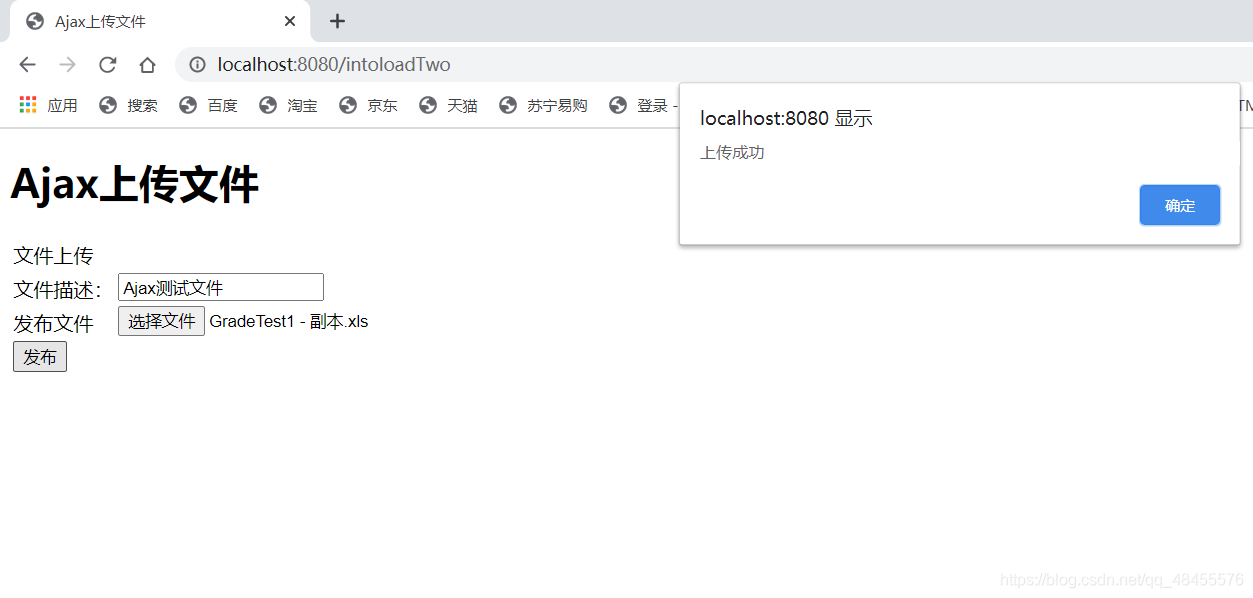
Task: Confirm the alert with 确定 button
Action: pyautogui.click(x=1179, y=205)
